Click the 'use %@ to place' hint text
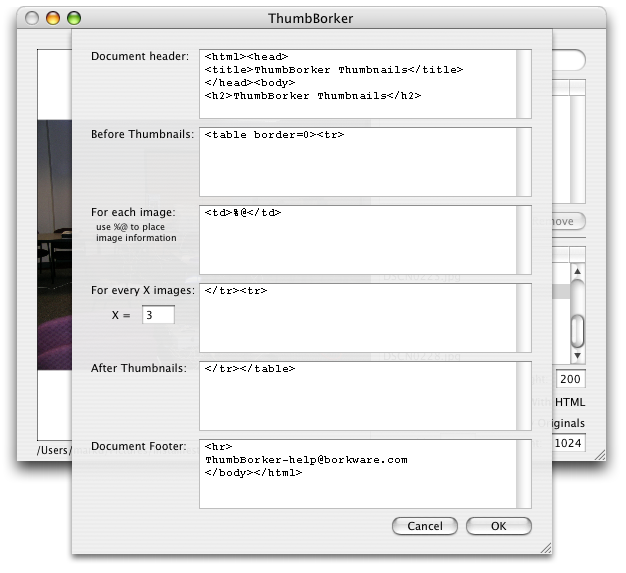 click(130, 227)
